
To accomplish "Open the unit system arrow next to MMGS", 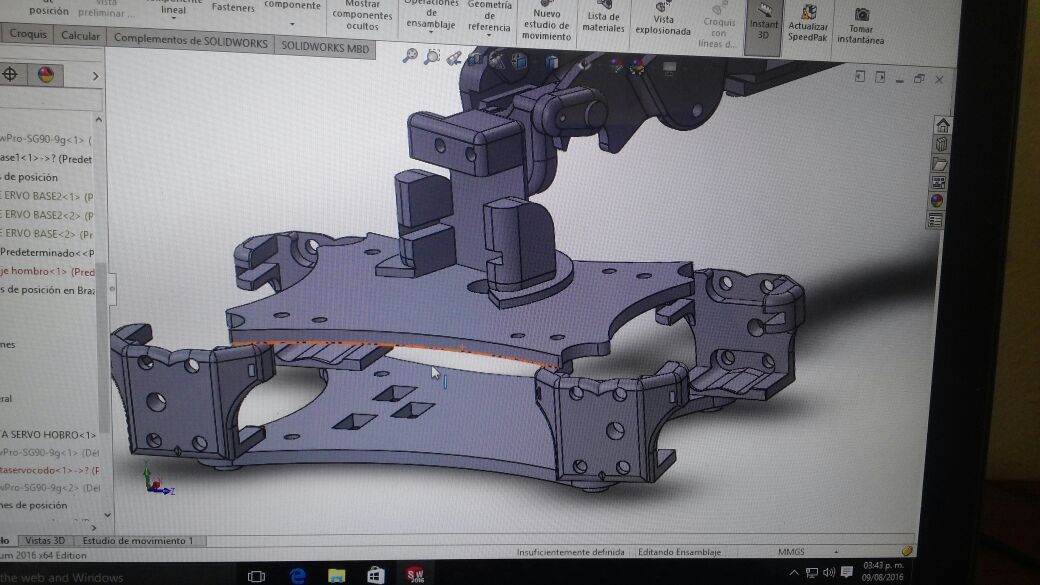I will coord(836,552).
